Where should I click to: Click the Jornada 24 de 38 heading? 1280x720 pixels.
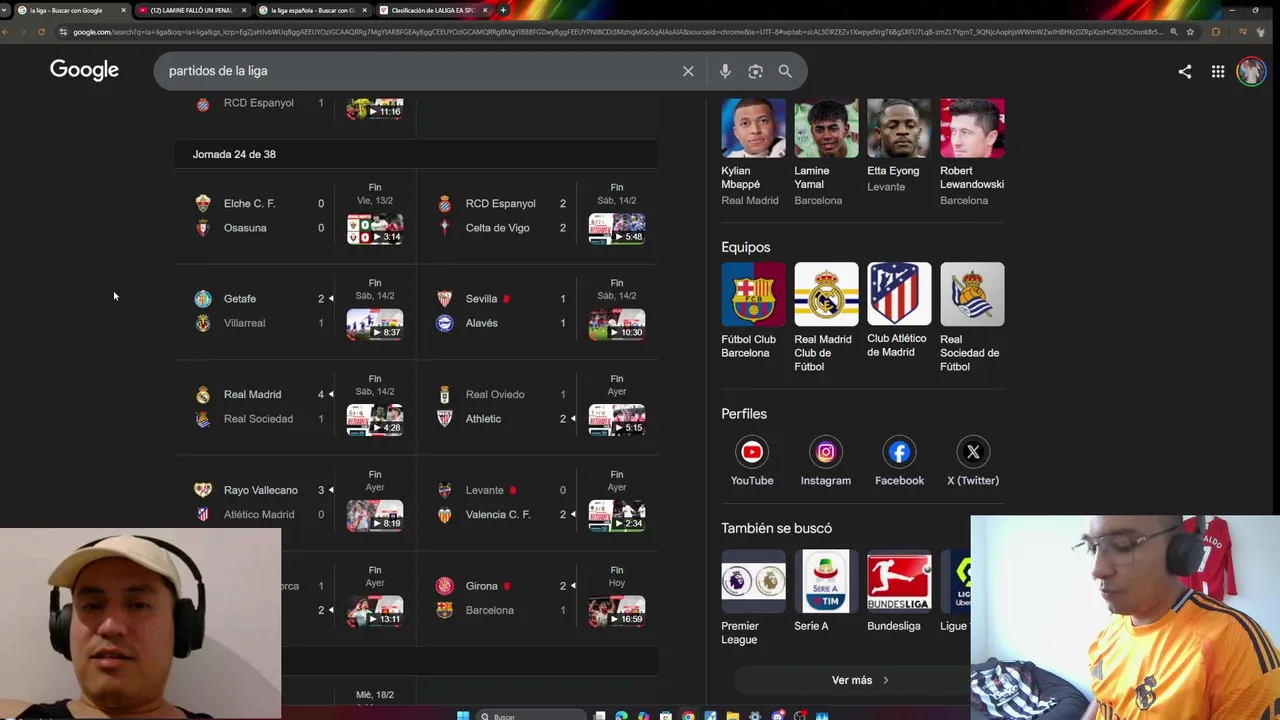(234, 154)
